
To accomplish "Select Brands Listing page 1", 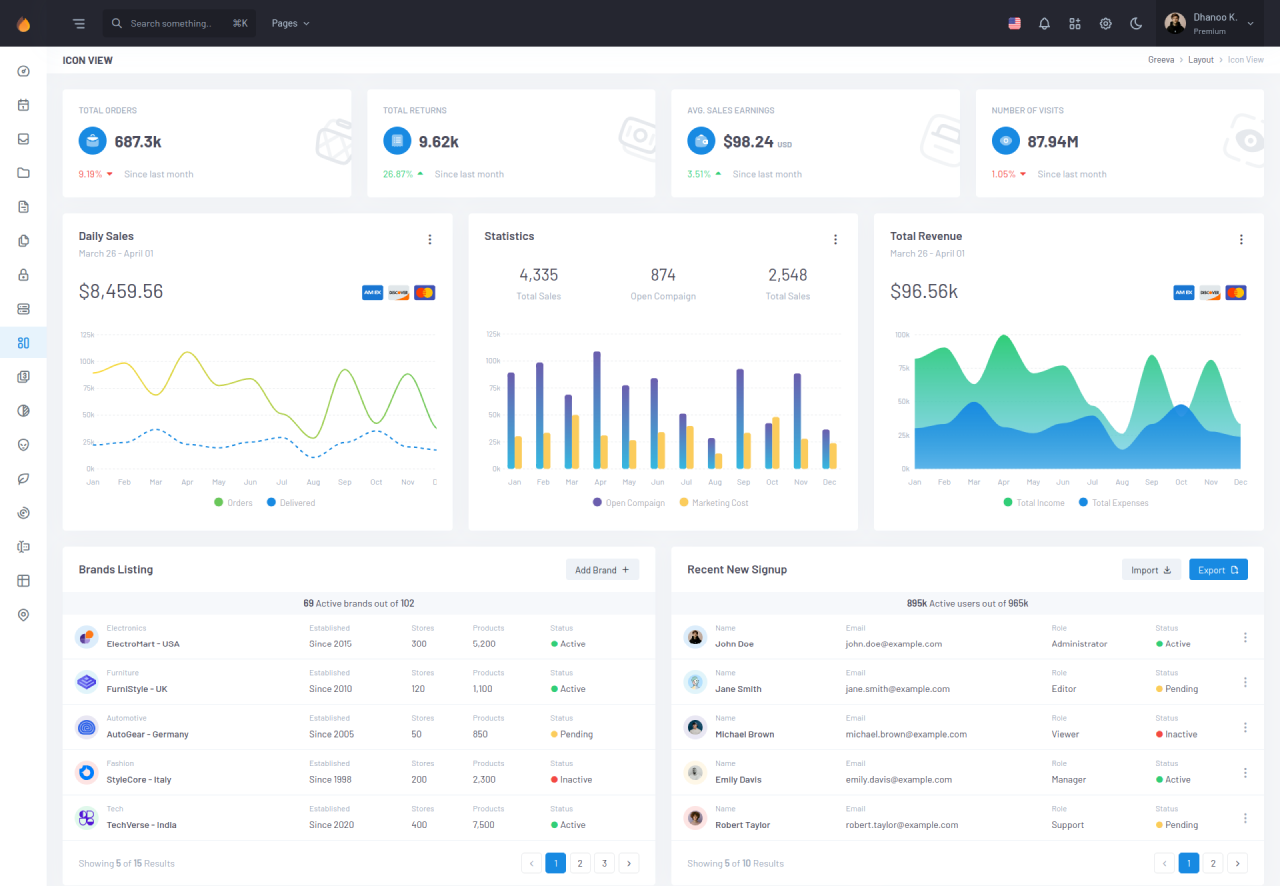I will tap(556, 863).
